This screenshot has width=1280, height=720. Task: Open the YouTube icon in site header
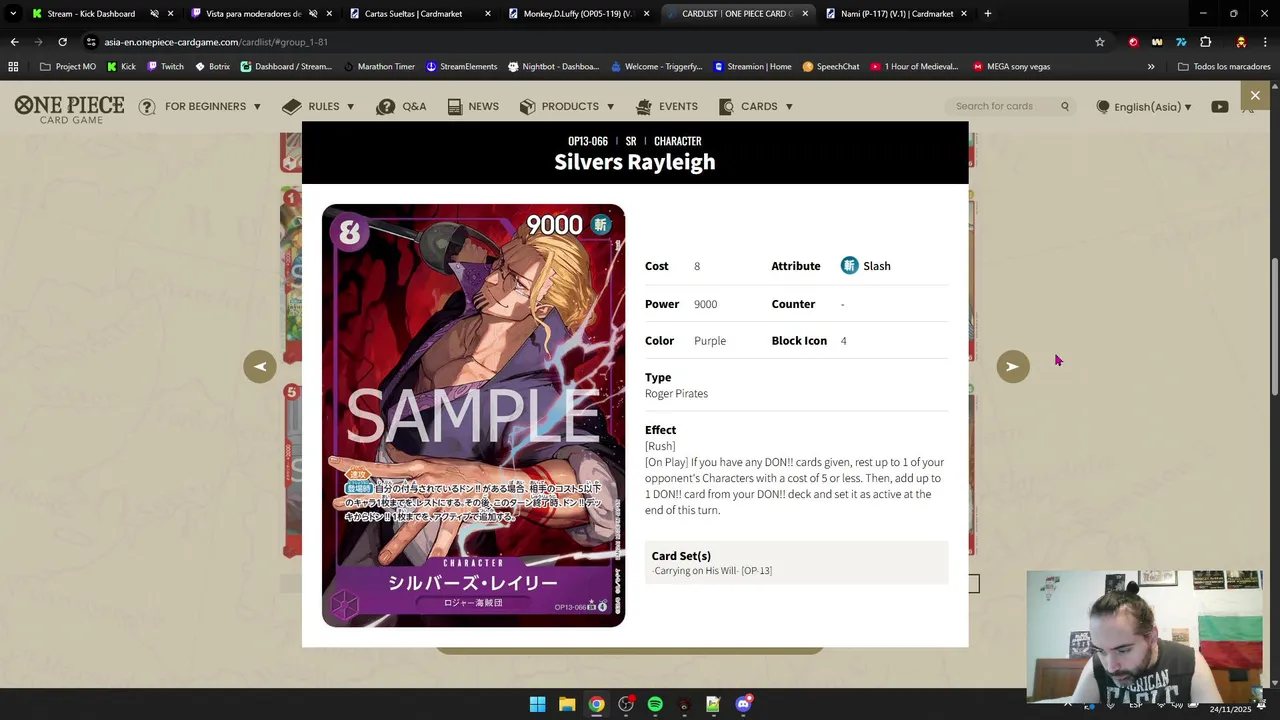[x=1220, y=107]
